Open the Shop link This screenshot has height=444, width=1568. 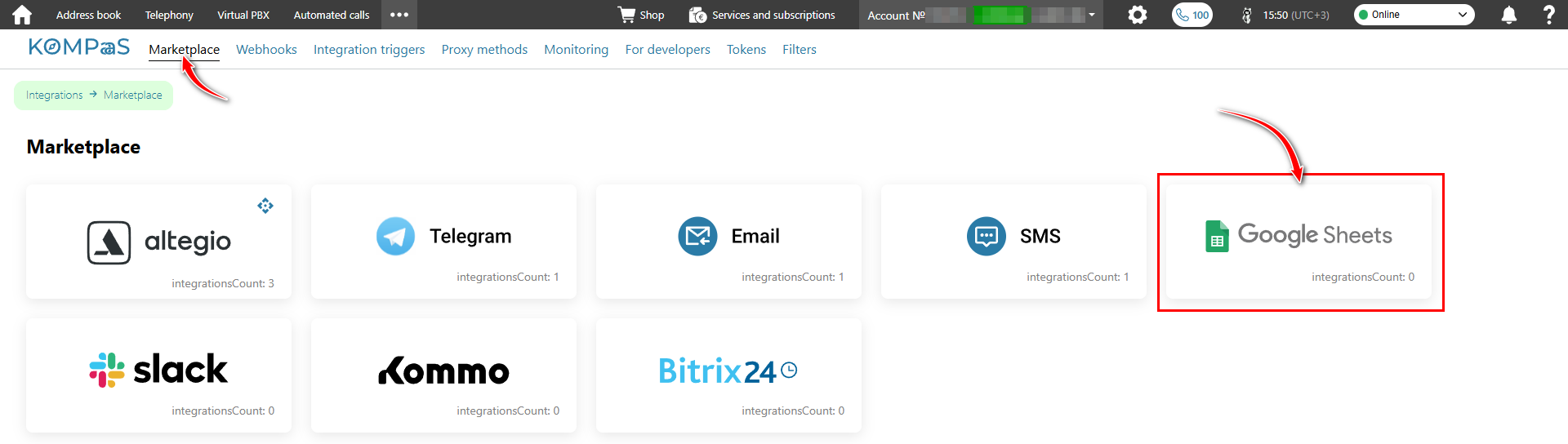(652, 15)
